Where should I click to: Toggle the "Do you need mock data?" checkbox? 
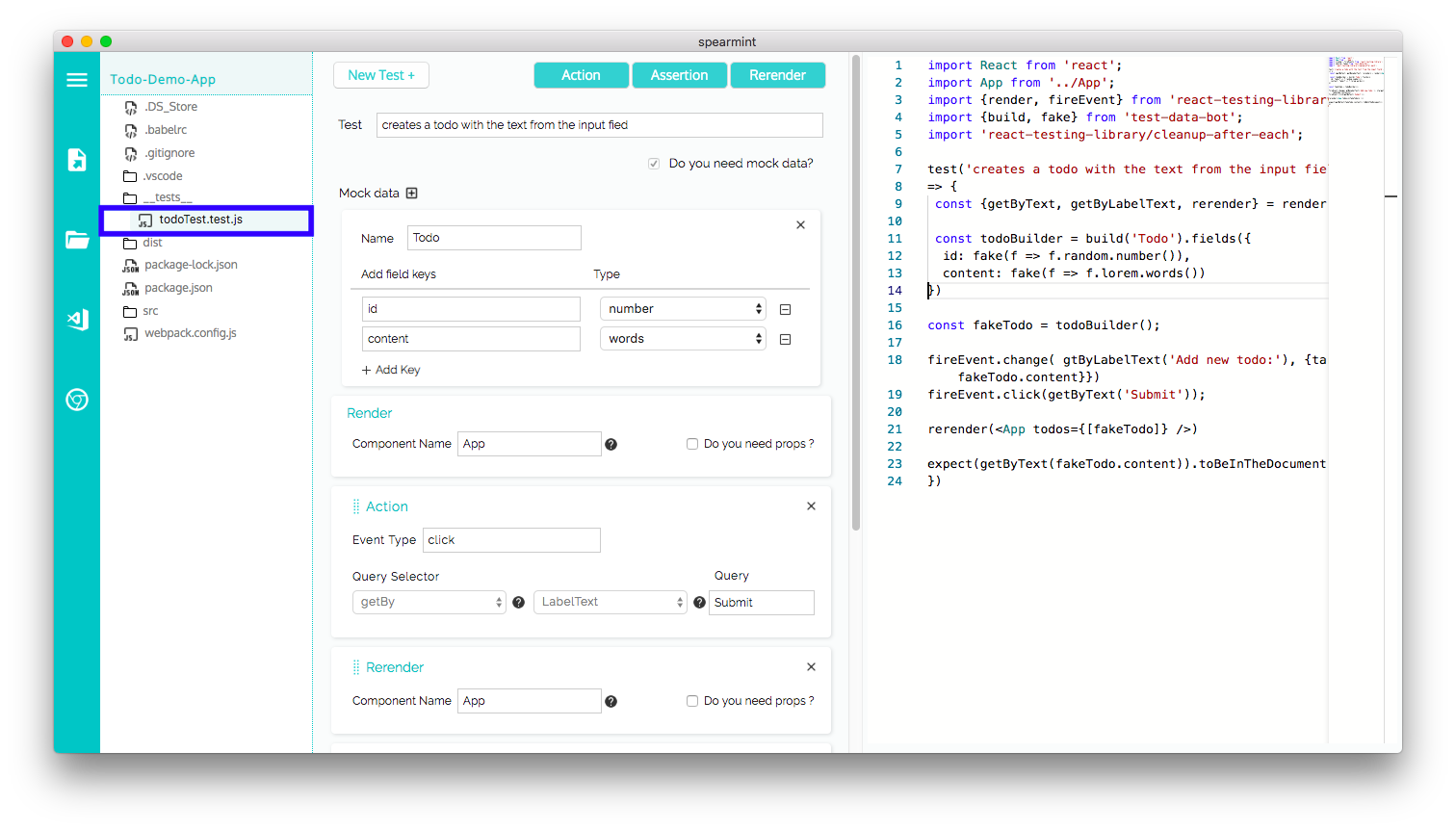click(x=654, y=164)
